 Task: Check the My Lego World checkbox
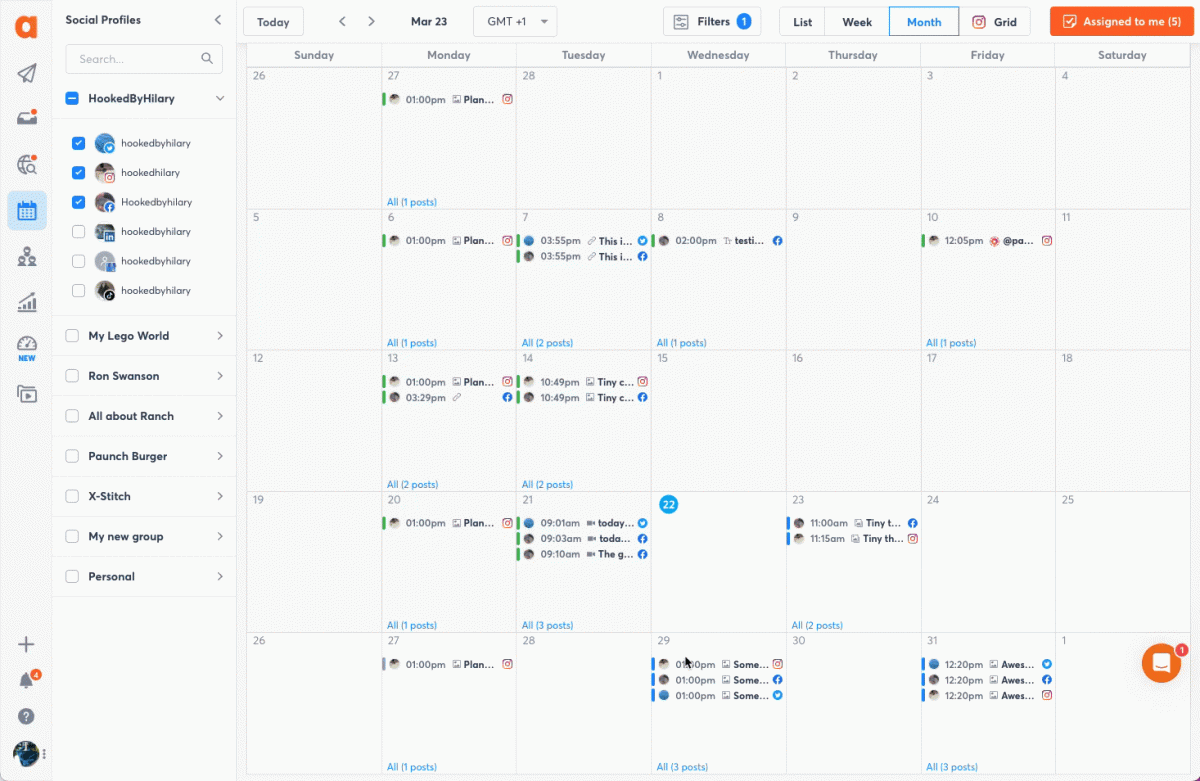click(72, 336)
